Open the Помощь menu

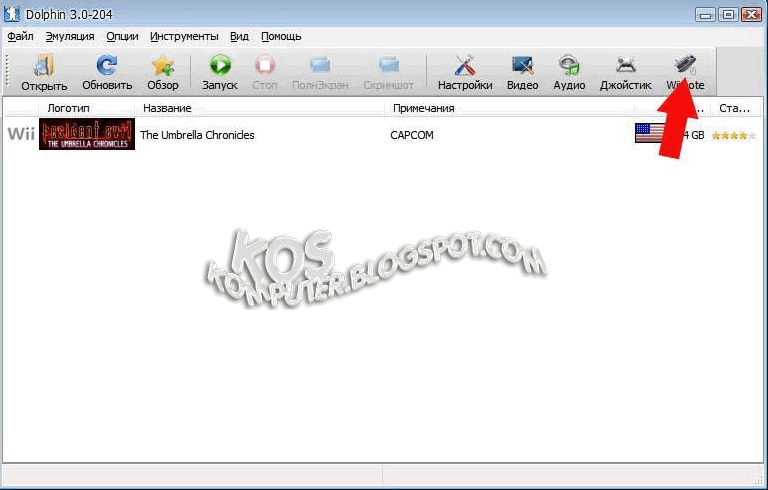pos(281,37)
